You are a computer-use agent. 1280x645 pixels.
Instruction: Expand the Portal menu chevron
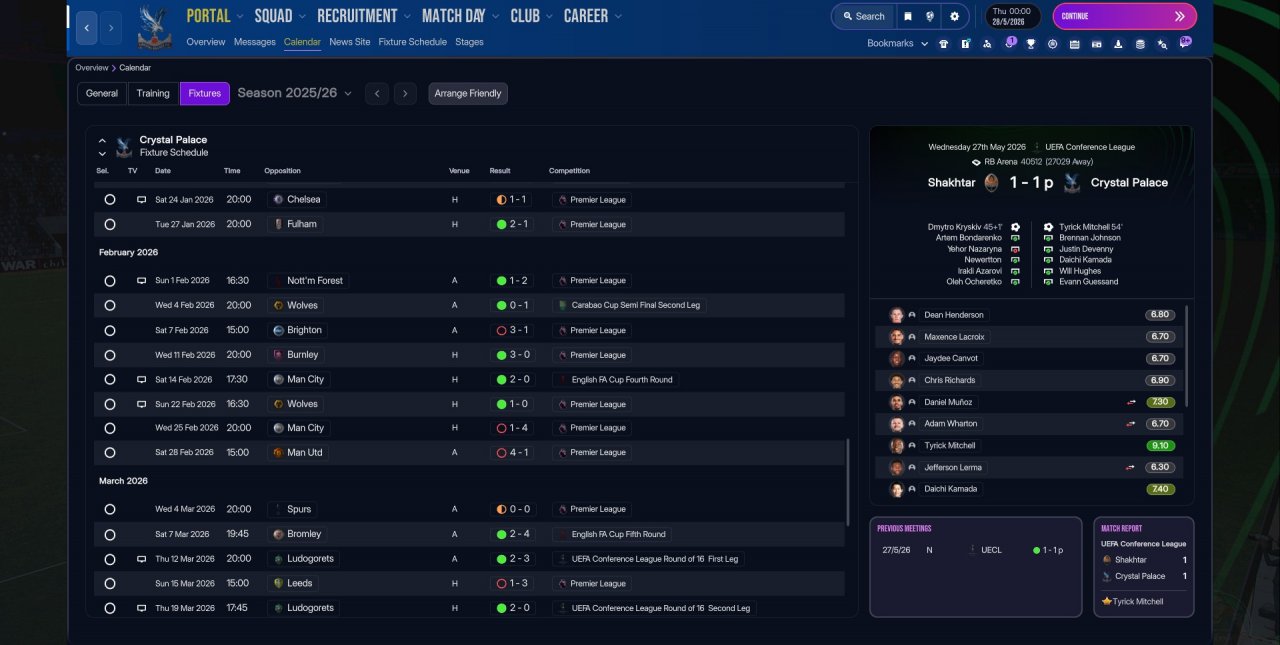coord(240,17)
